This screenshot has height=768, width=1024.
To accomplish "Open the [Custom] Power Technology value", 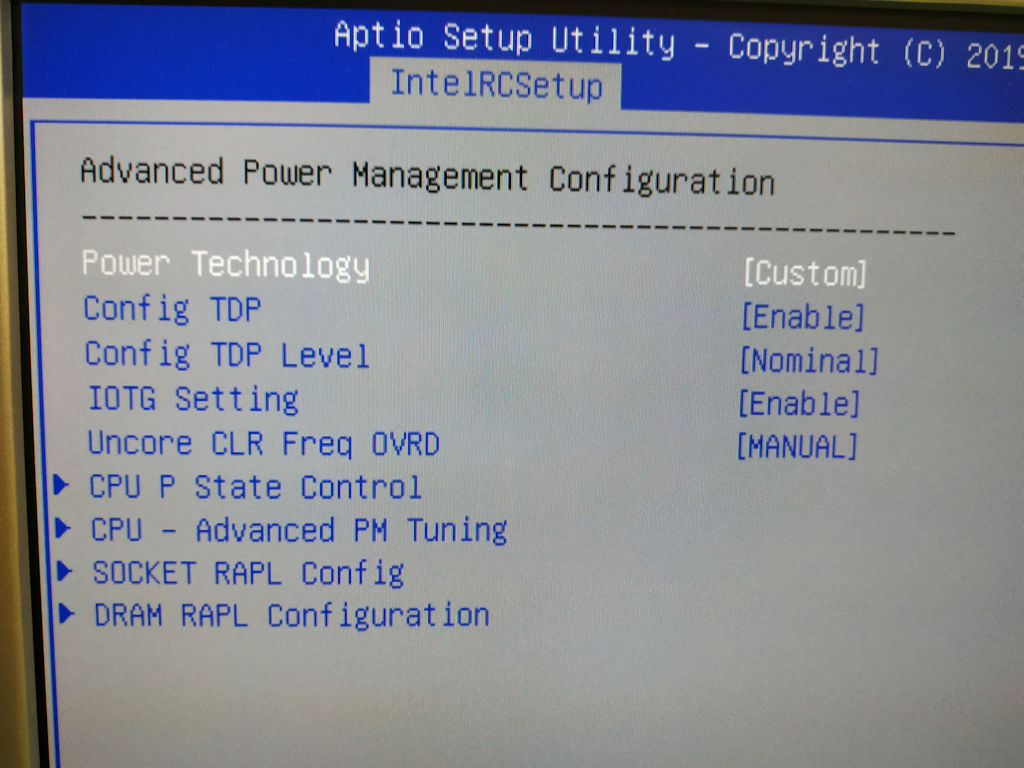I will [805, 273].
